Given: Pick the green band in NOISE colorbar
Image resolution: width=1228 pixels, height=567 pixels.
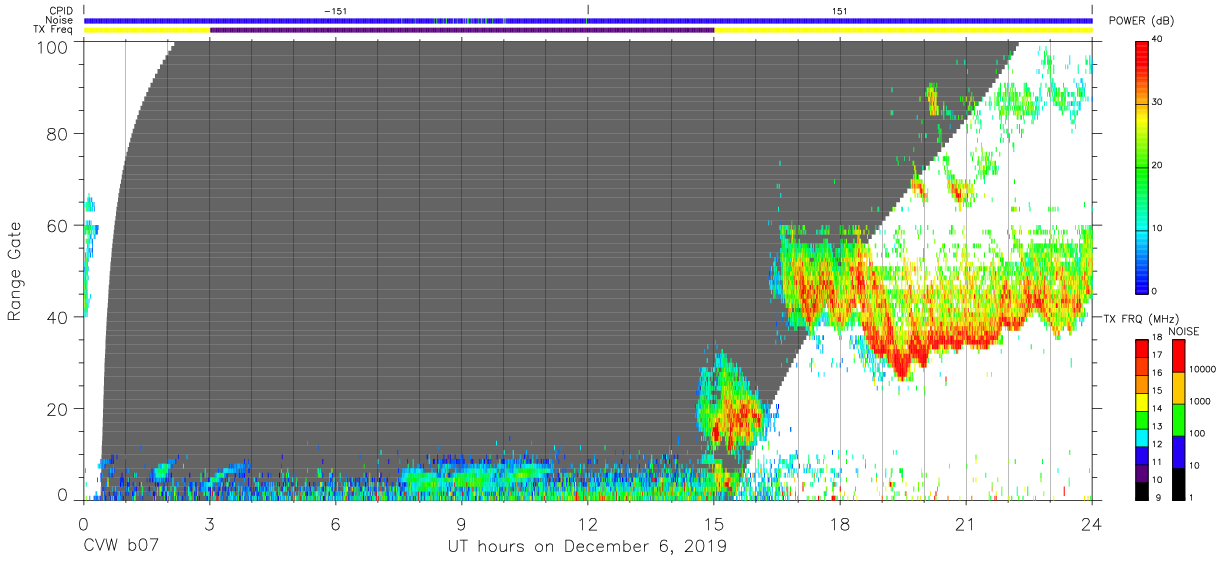Looking at the screenshot, I should coord(1178,420).
